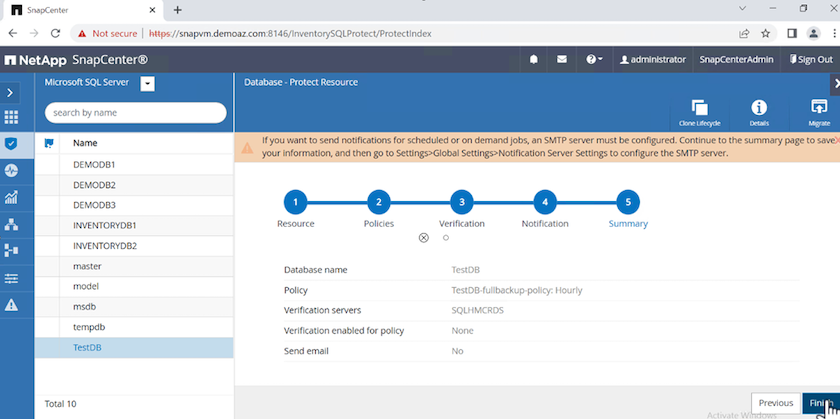Screen dimensions: 840x419
Task: Toggle the flag filter column icon
Action: 49,143
